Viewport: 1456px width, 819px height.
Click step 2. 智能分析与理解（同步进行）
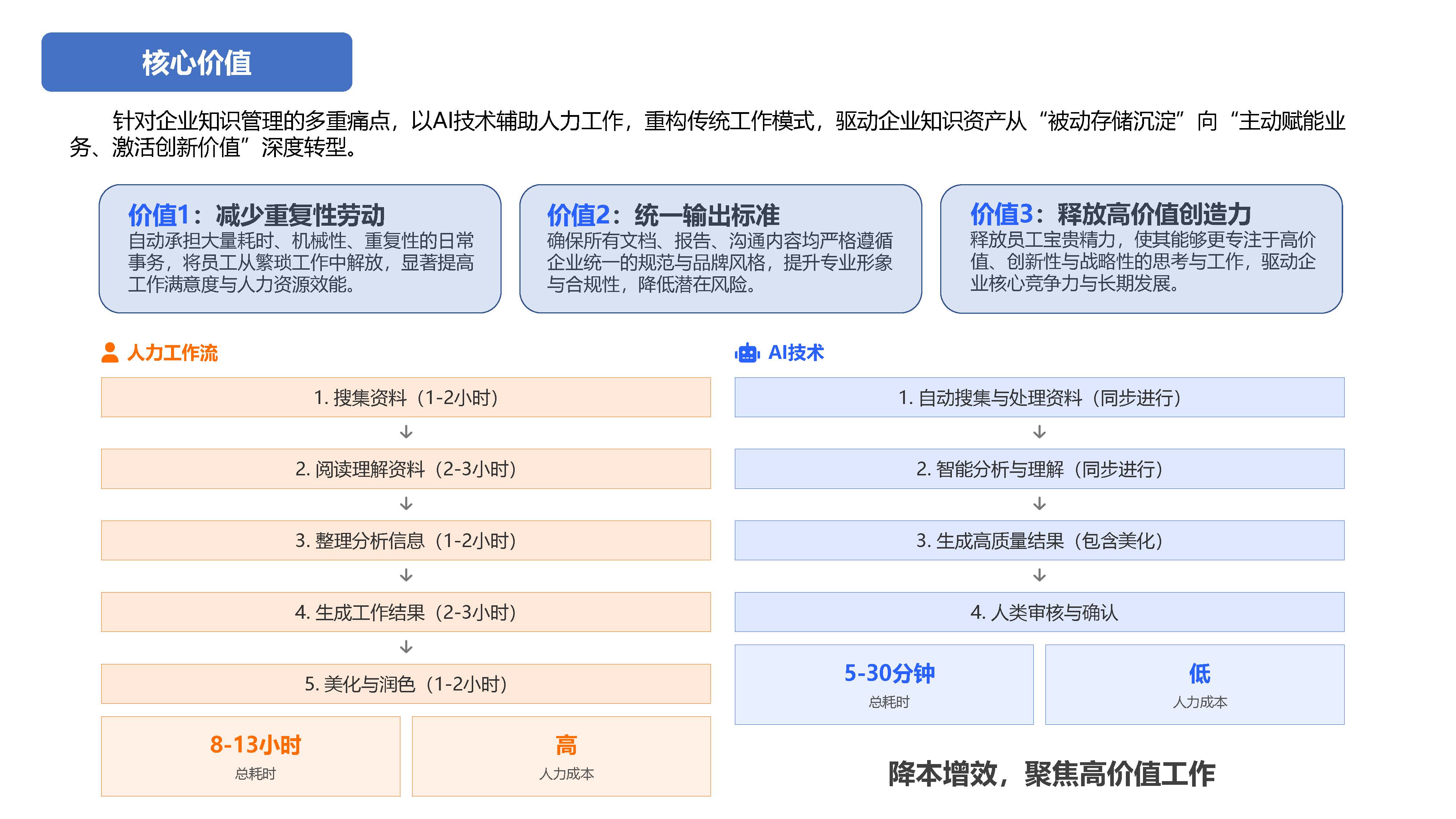[x=1040, y=469]
